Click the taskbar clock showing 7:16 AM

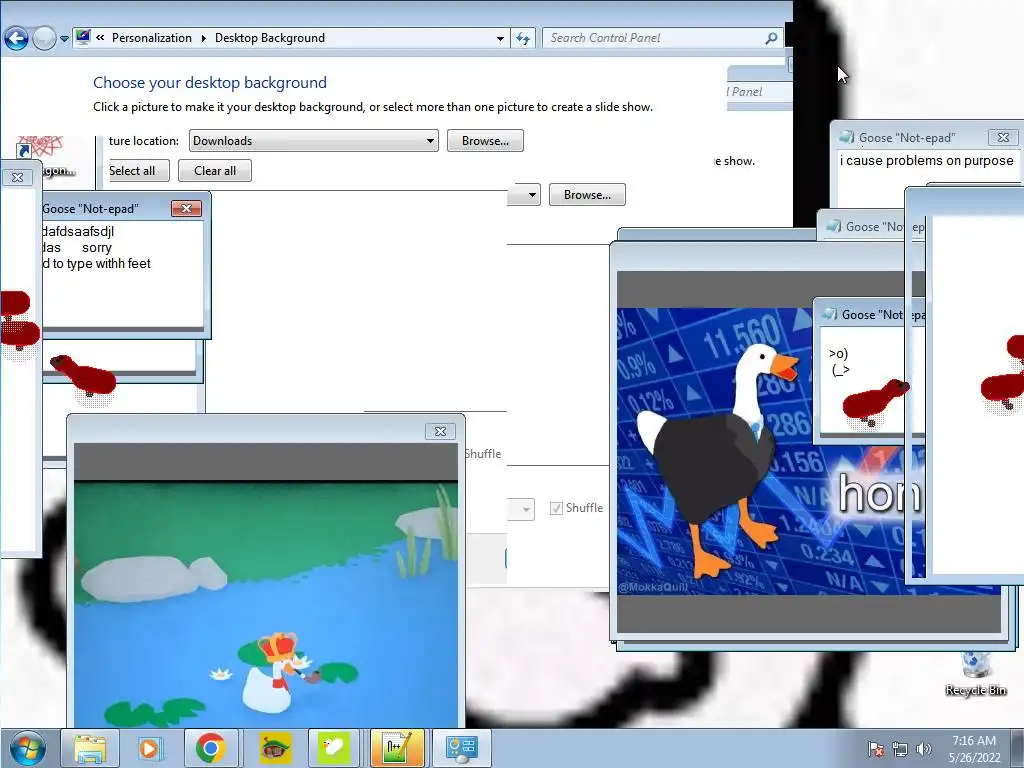coord(974,748)
